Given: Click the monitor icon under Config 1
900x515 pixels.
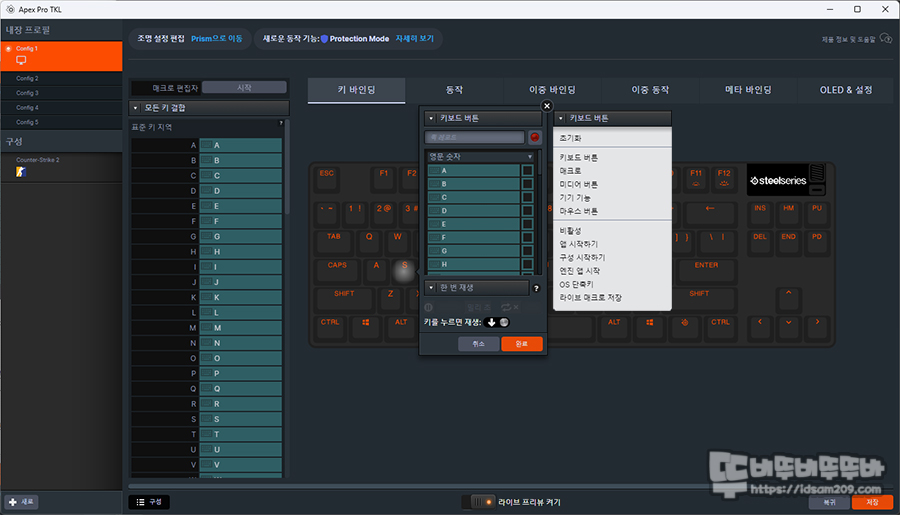Looking at the screenshot, I should click(x=21, y=60).
